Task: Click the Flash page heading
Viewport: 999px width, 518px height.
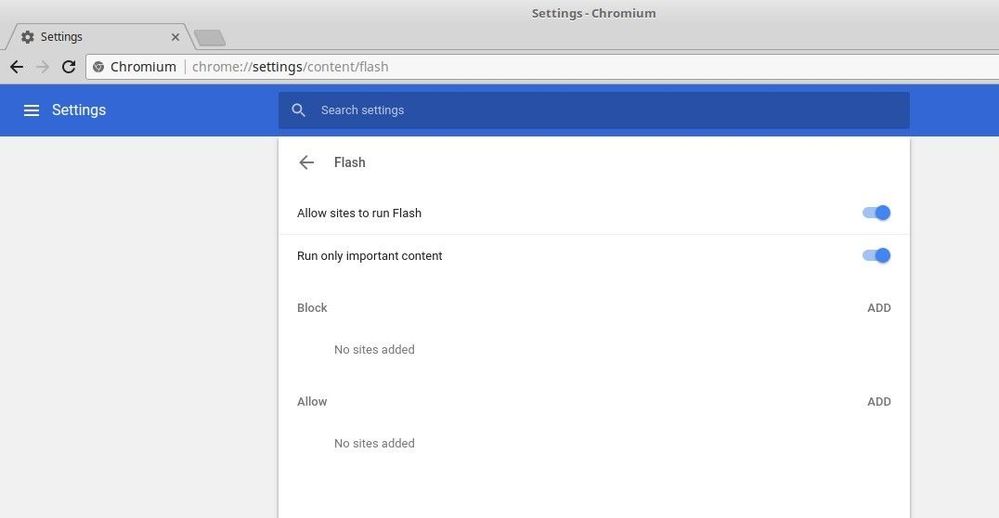Action: click(350, 162)
